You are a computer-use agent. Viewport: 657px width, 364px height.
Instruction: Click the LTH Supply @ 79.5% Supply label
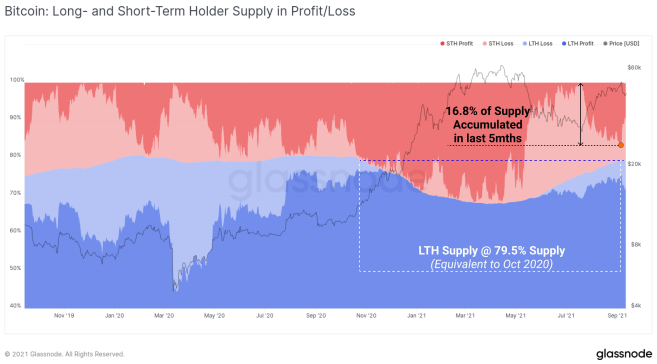(x=491, y=250)
